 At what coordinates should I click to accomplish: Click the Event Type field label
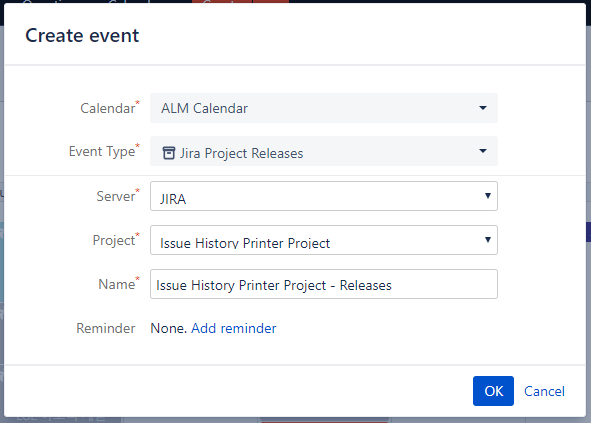click(x=104, y=151)
